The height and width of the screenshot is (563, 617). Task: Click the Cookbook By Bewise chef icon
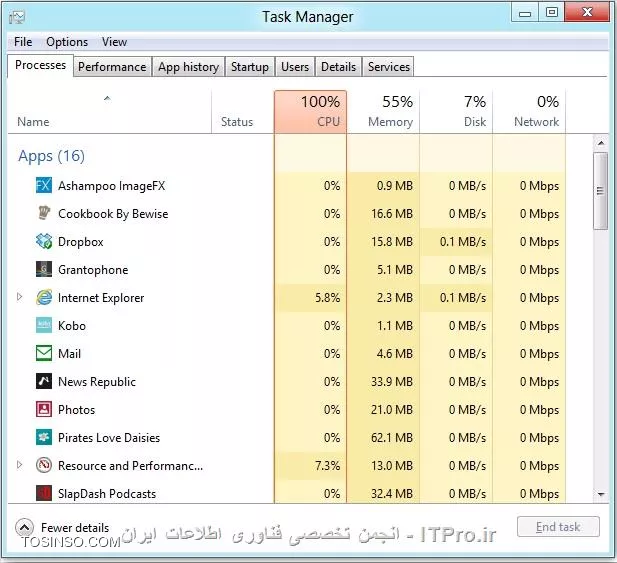click(x=44, y=213)
